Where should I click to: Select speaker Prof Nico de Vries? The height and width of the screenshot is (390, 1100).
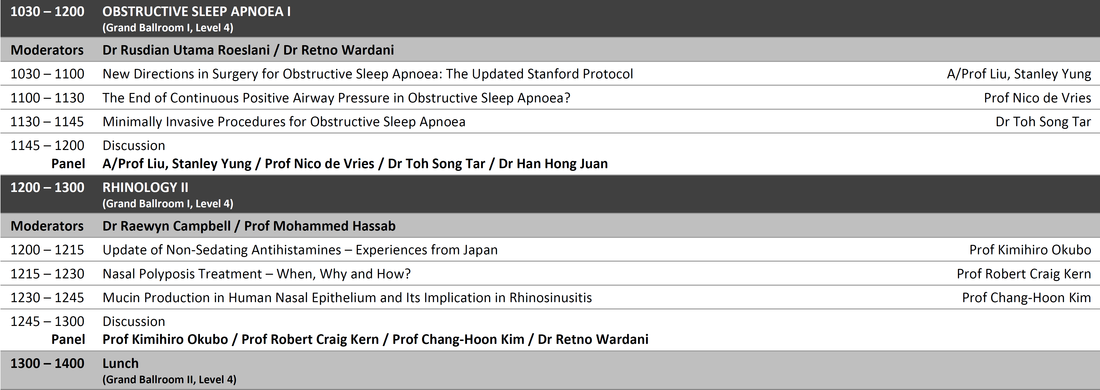pos(1038,98)
